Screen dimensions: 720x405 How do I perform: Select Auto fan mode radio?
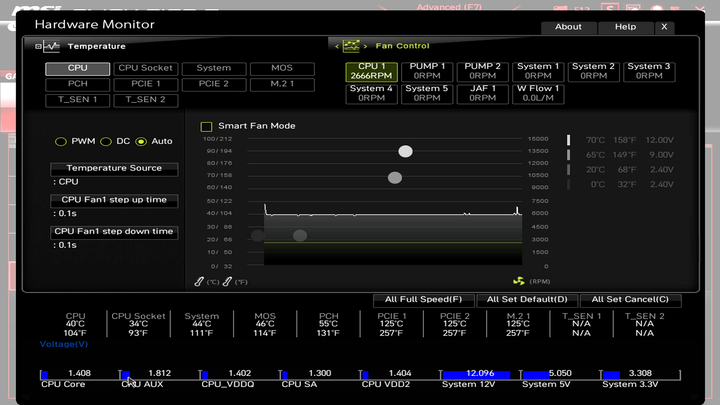coord(141,141)
